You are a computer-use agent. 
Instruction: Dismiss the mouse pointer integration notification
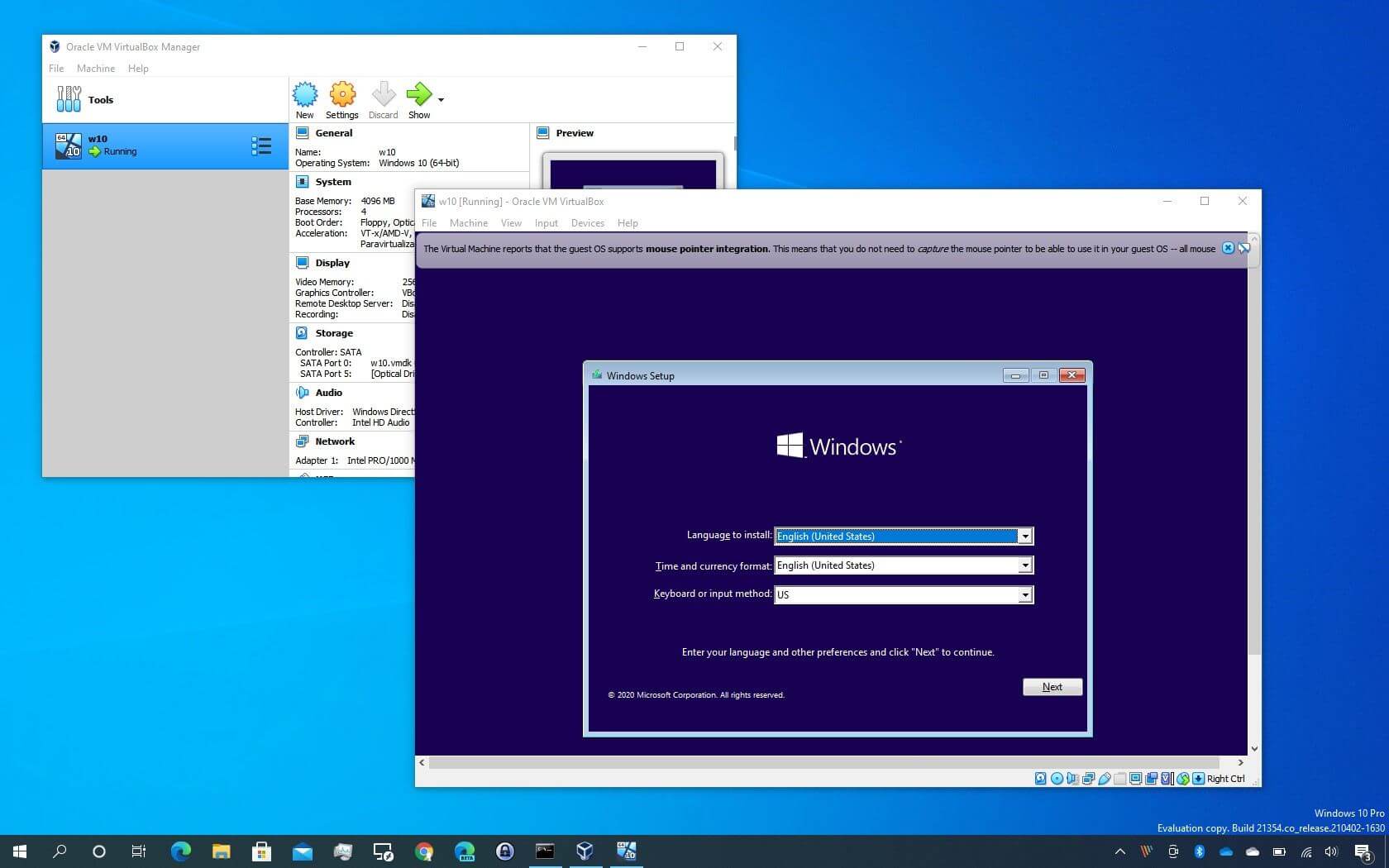pyautogui.click(x=1228, y=248)
